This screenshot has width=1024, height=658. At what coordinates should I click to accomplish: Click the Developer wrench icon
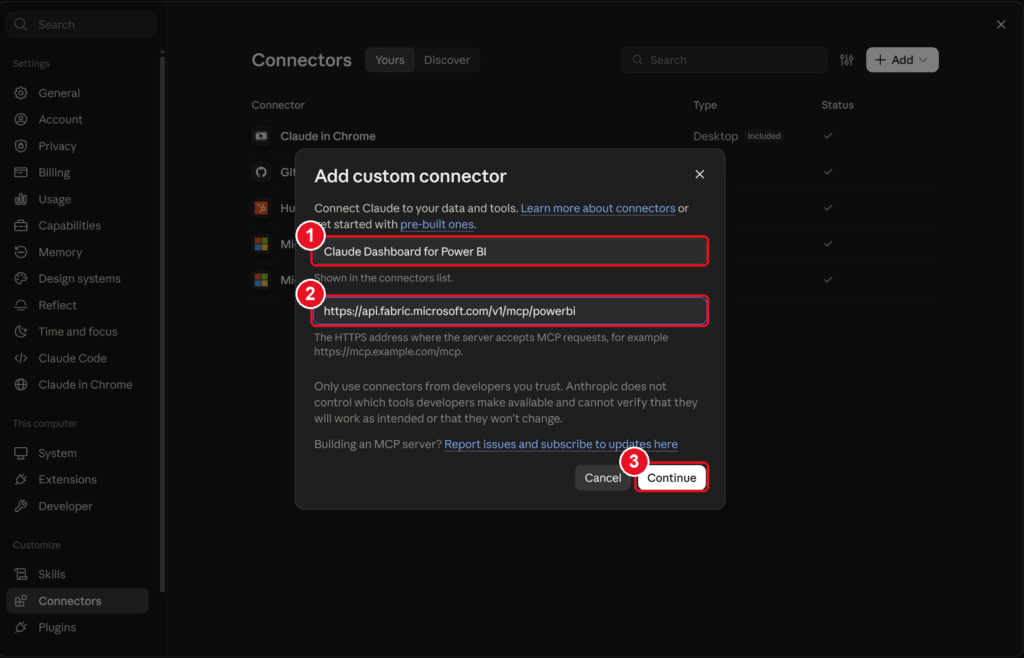click(x=21, y=506)
